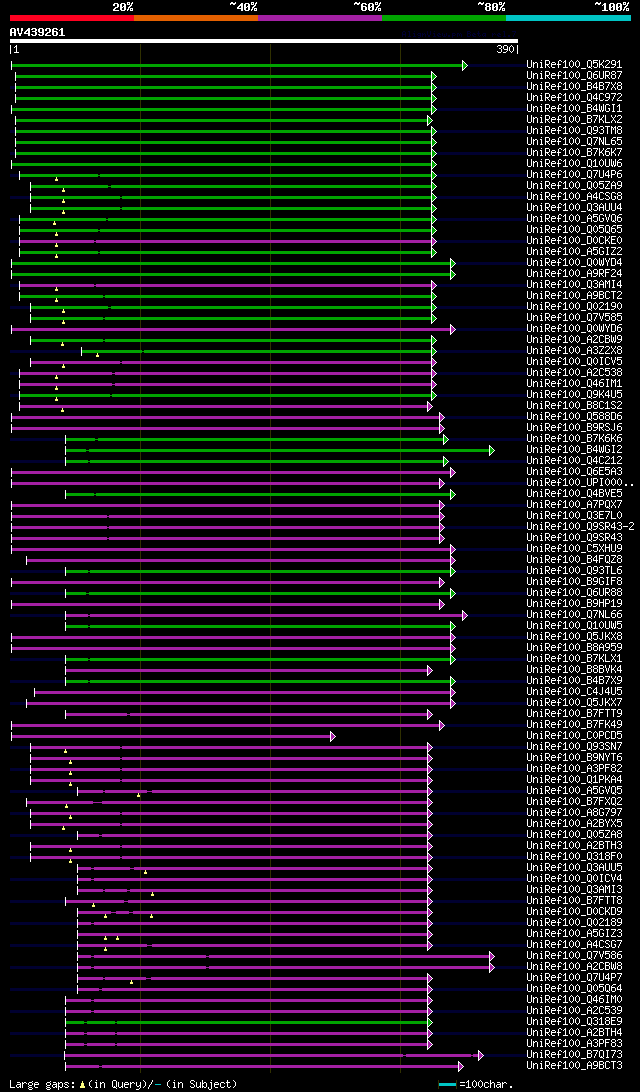Viewport: 640px width, 1092px height.
Task: Select hit label UniRef100_Q7NL65
Action: [x=575, y=141]
